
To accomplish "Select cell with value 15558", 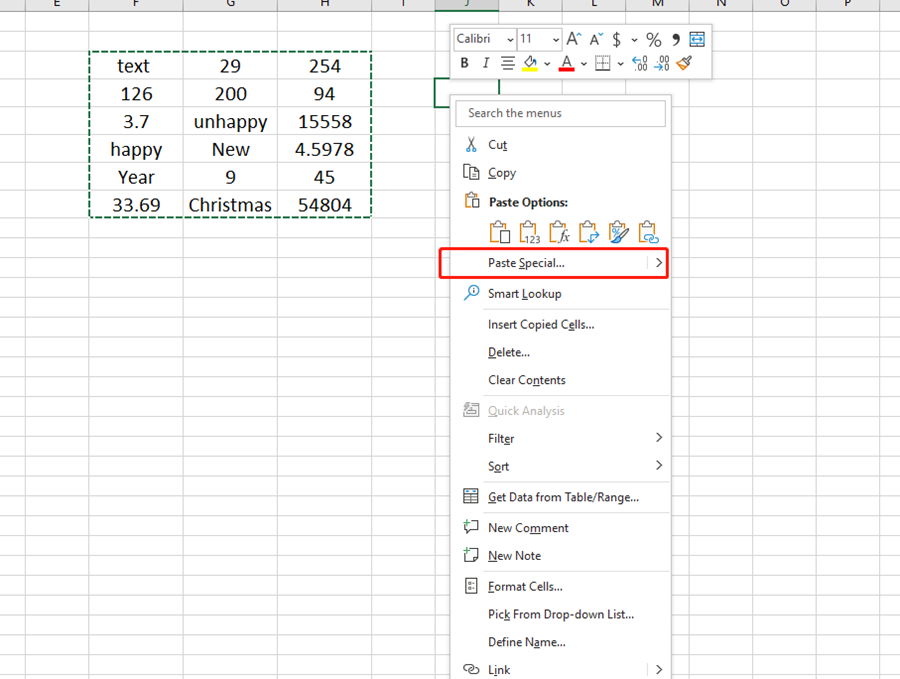I will (324, 121).
